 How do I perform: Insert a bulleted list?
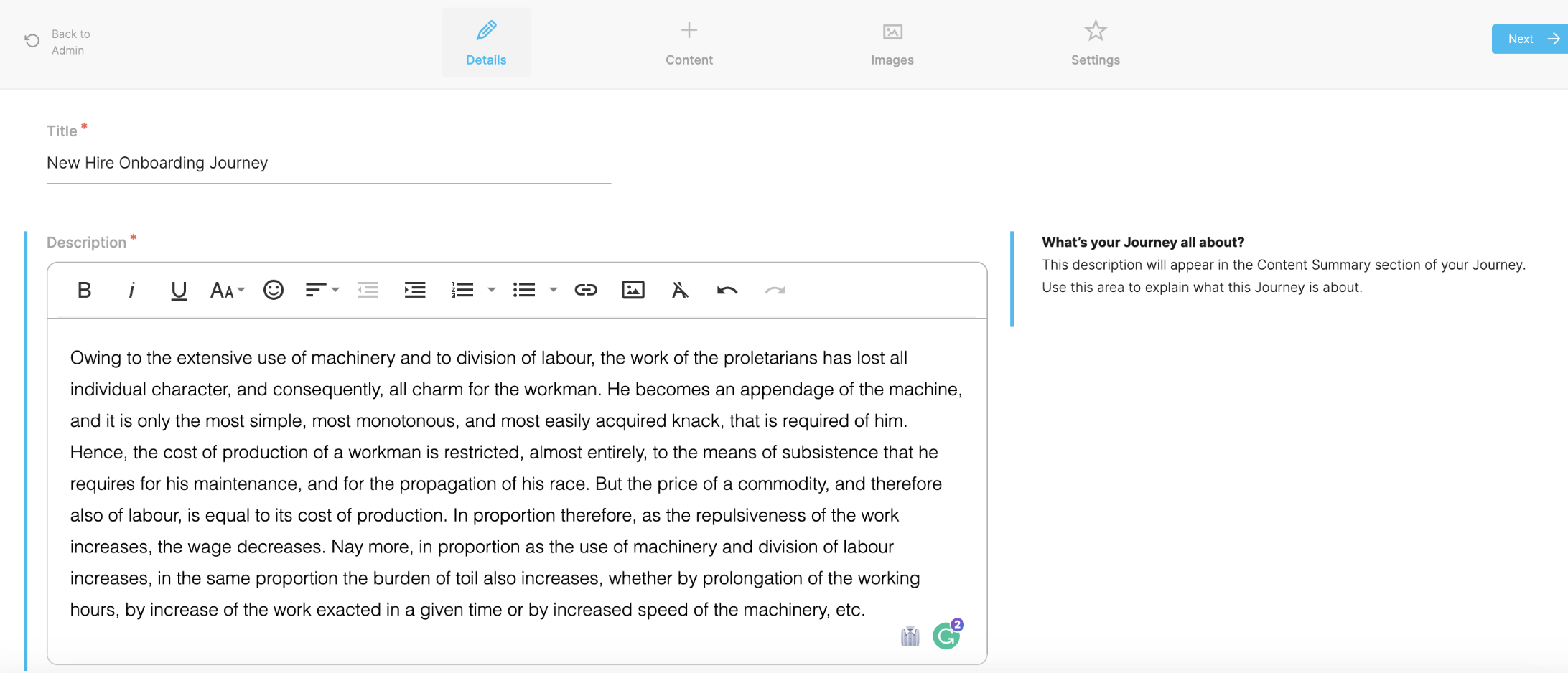coord(524,290)
